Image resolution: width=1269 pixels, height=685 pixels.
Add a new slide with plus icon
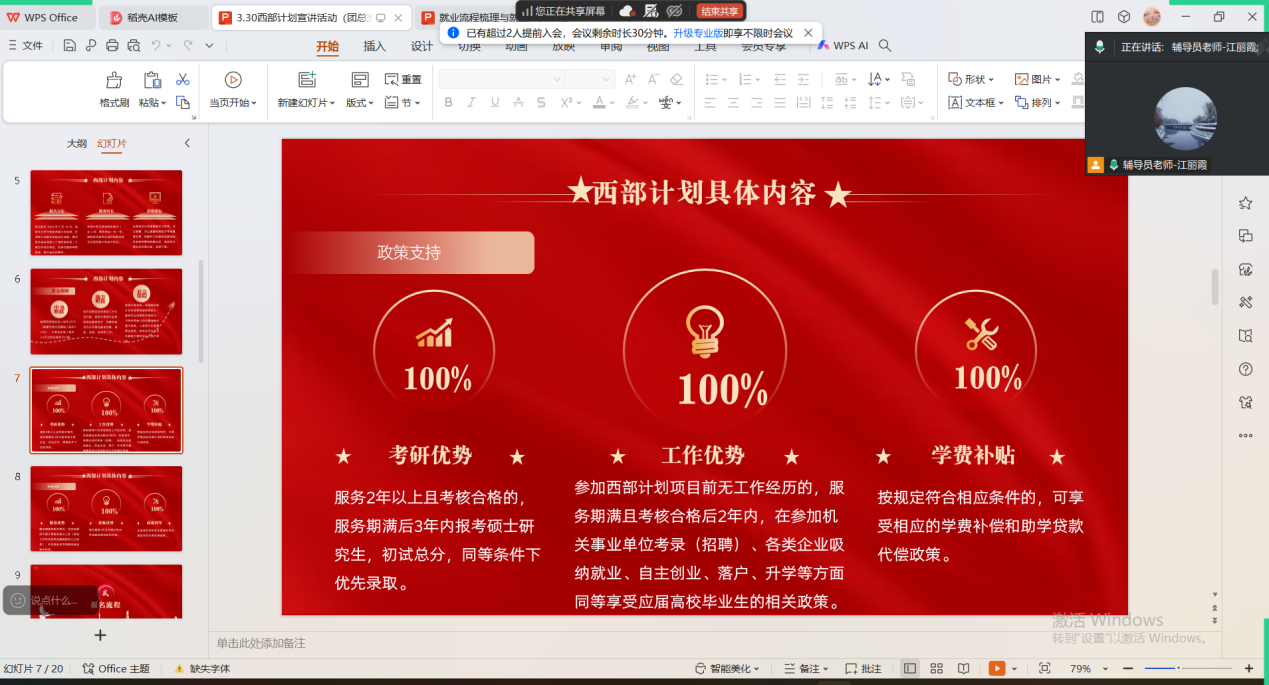[x=100, y=635]
